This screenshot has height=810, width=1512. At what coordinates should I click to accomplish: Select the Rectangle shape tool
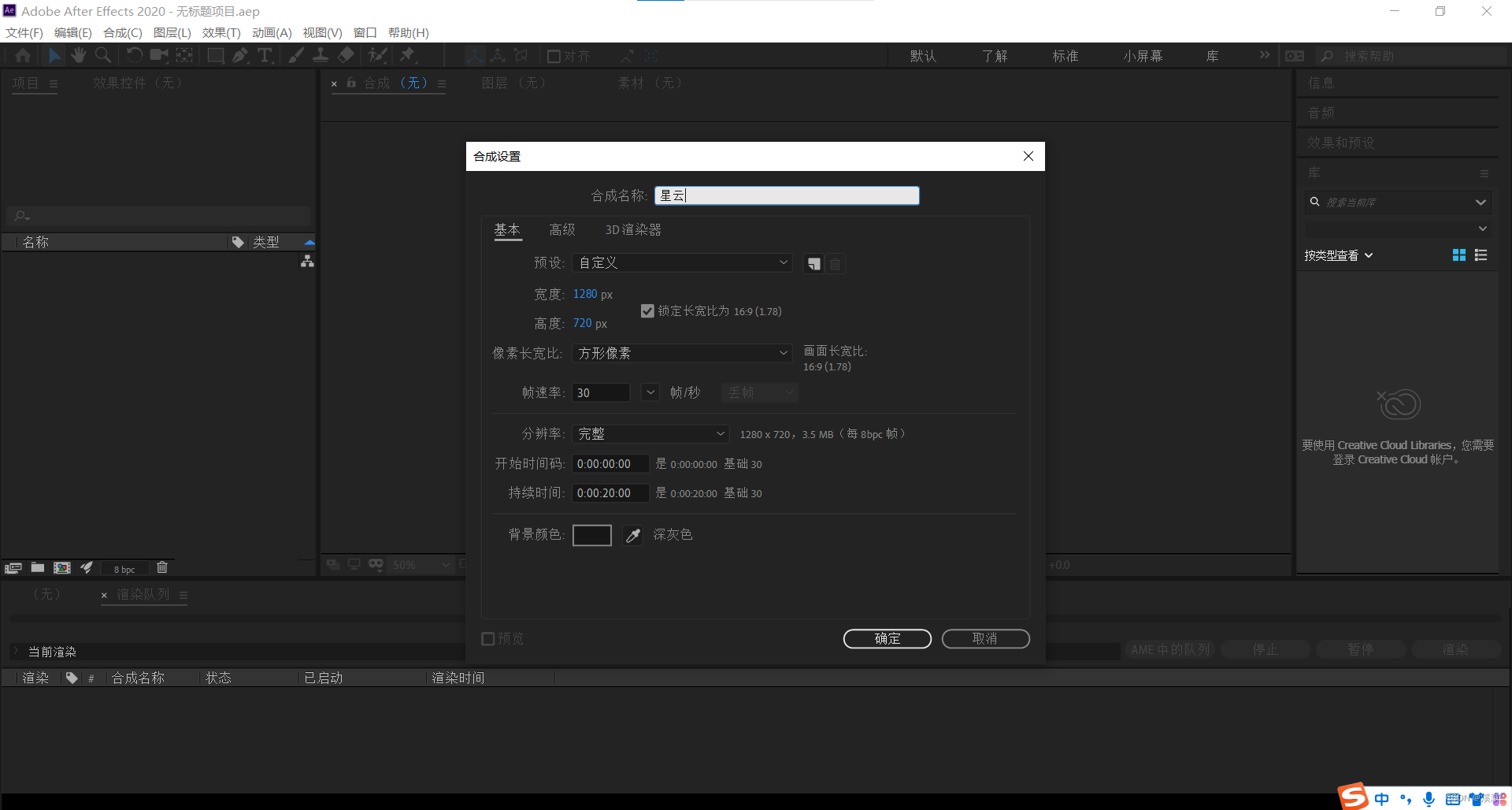pyautogui.click(x=216, y=55)
